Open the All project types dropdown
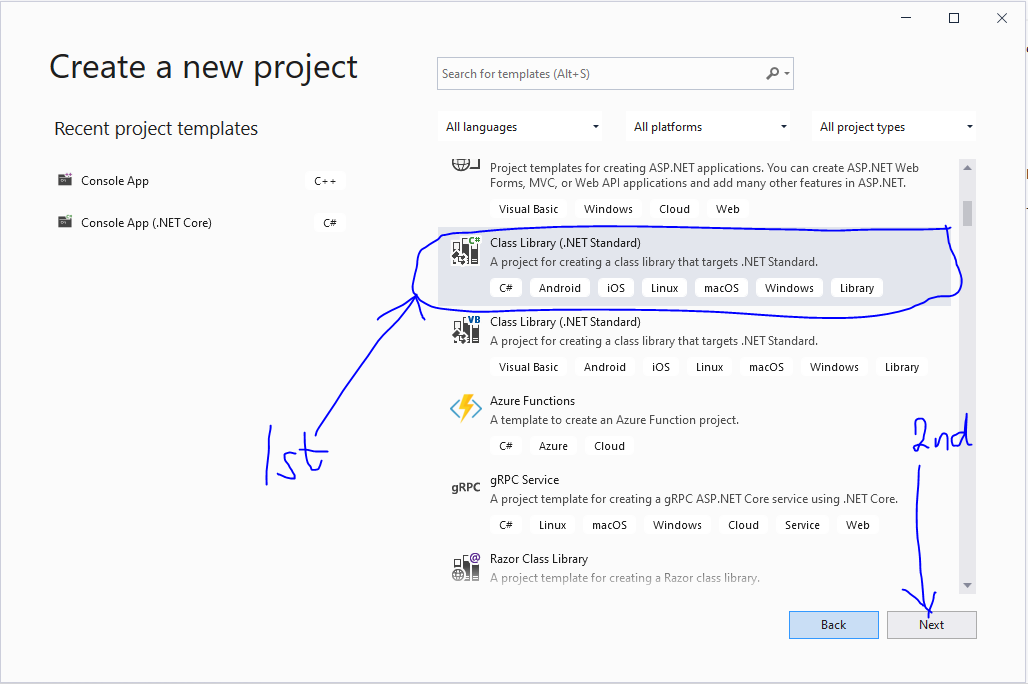Image resolution: width=1028 pixels, height=684 pixels. coord(894,127)
